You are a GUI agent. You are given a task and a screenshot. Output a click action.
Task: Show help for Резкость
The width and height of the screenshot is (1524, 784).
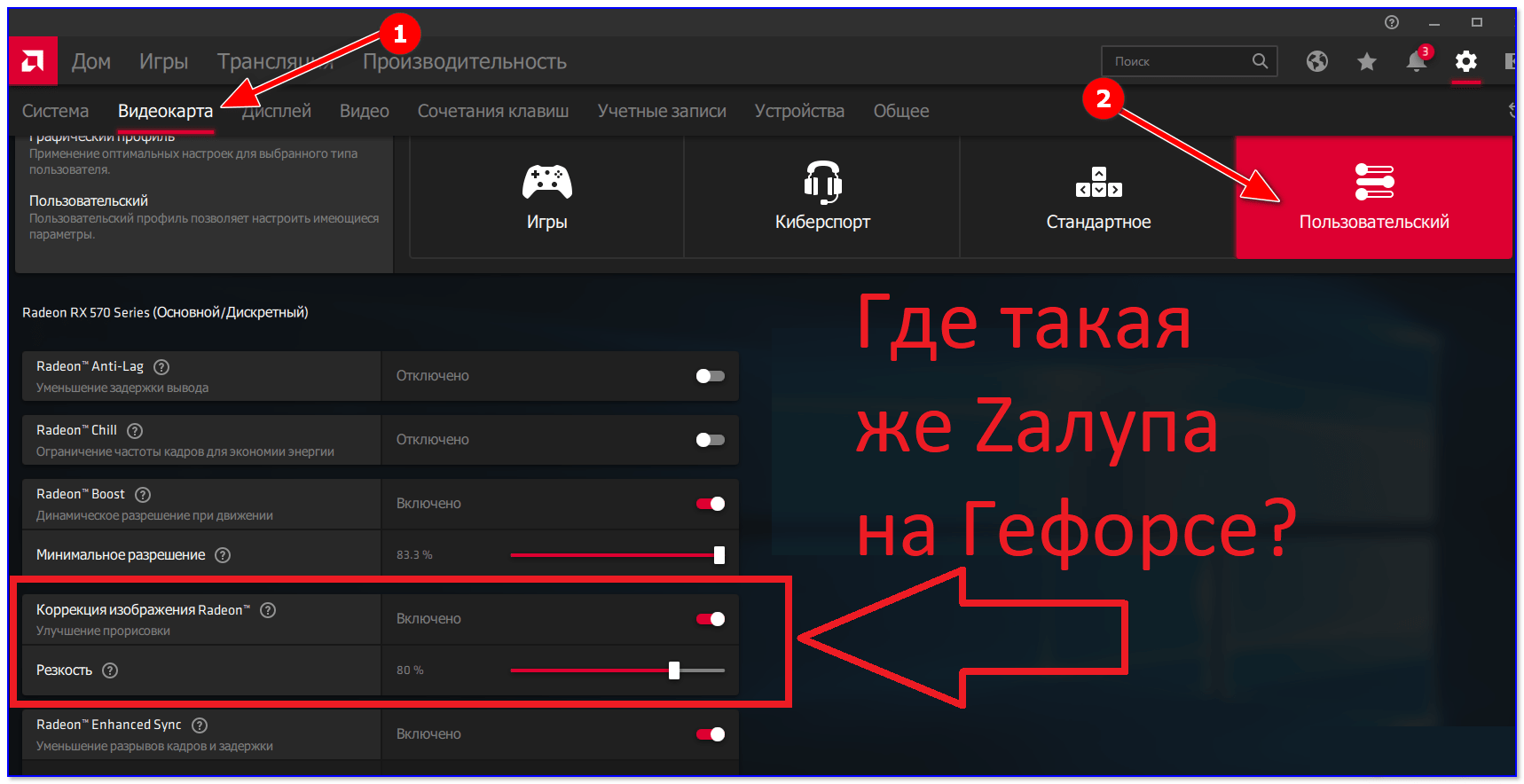pos(110,670)
